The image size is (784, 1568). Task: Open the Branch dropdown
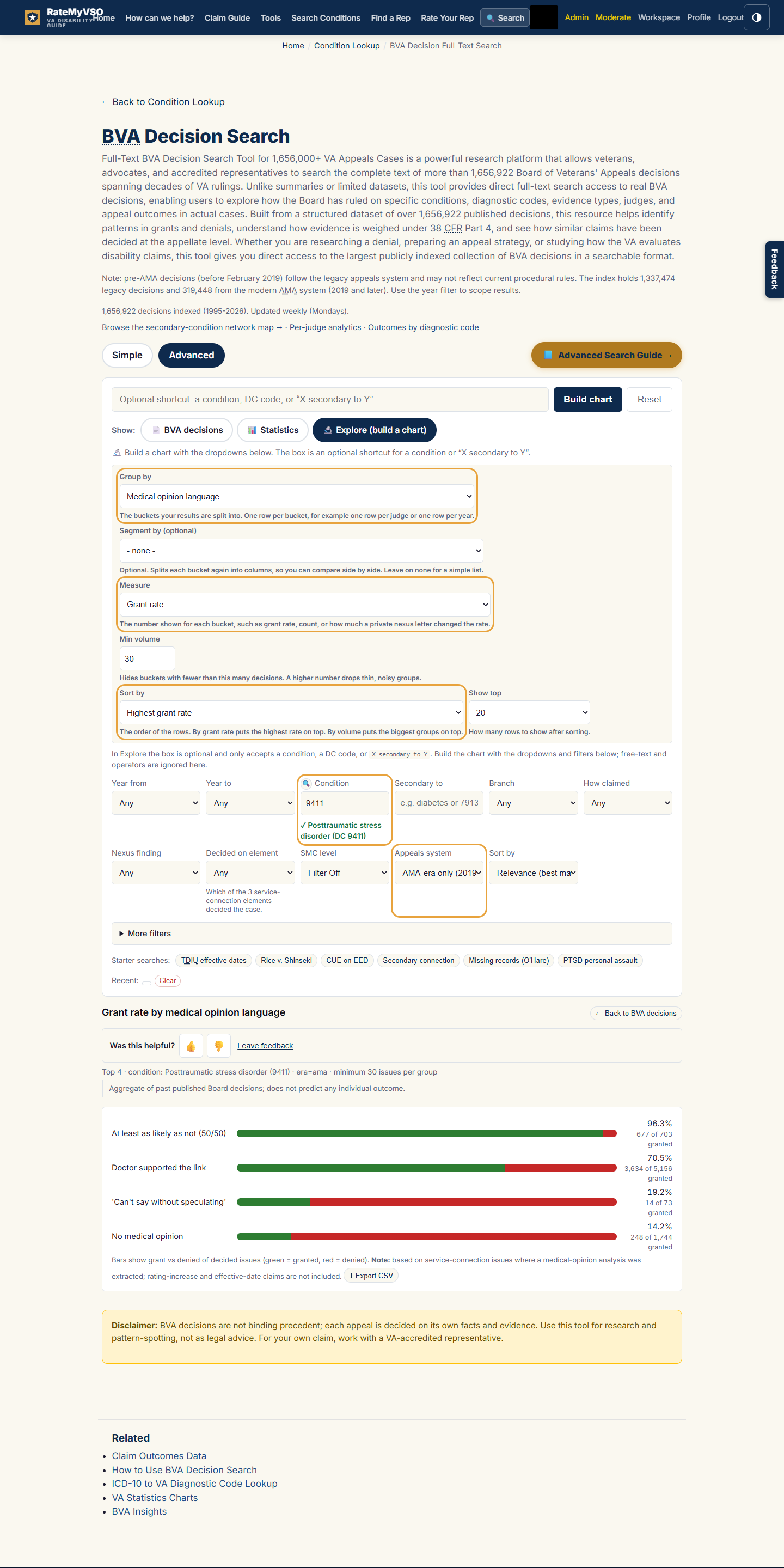[x=533, y=803]
